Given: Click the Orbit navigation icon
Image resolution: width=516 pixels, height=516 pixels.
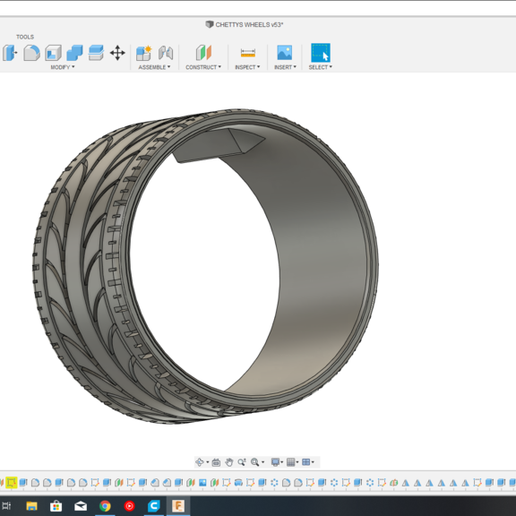Looking at the screenshot, I should click(199, 462).
